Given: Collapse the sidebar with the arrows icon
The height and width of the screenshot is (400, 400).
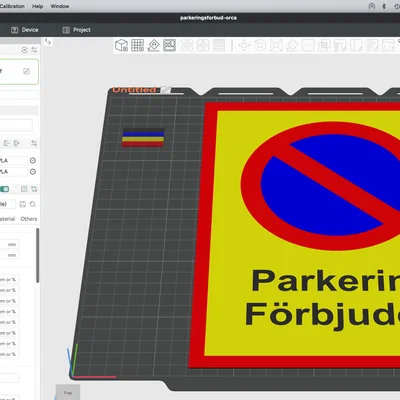Looking at the screenshot, I should [48, 42].
